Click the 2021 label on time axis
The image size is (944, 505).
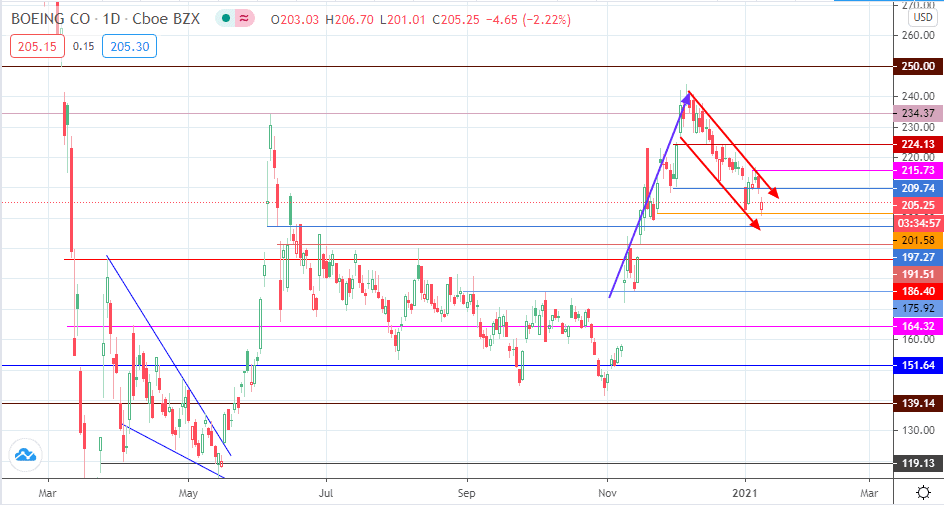coord(745,494)
